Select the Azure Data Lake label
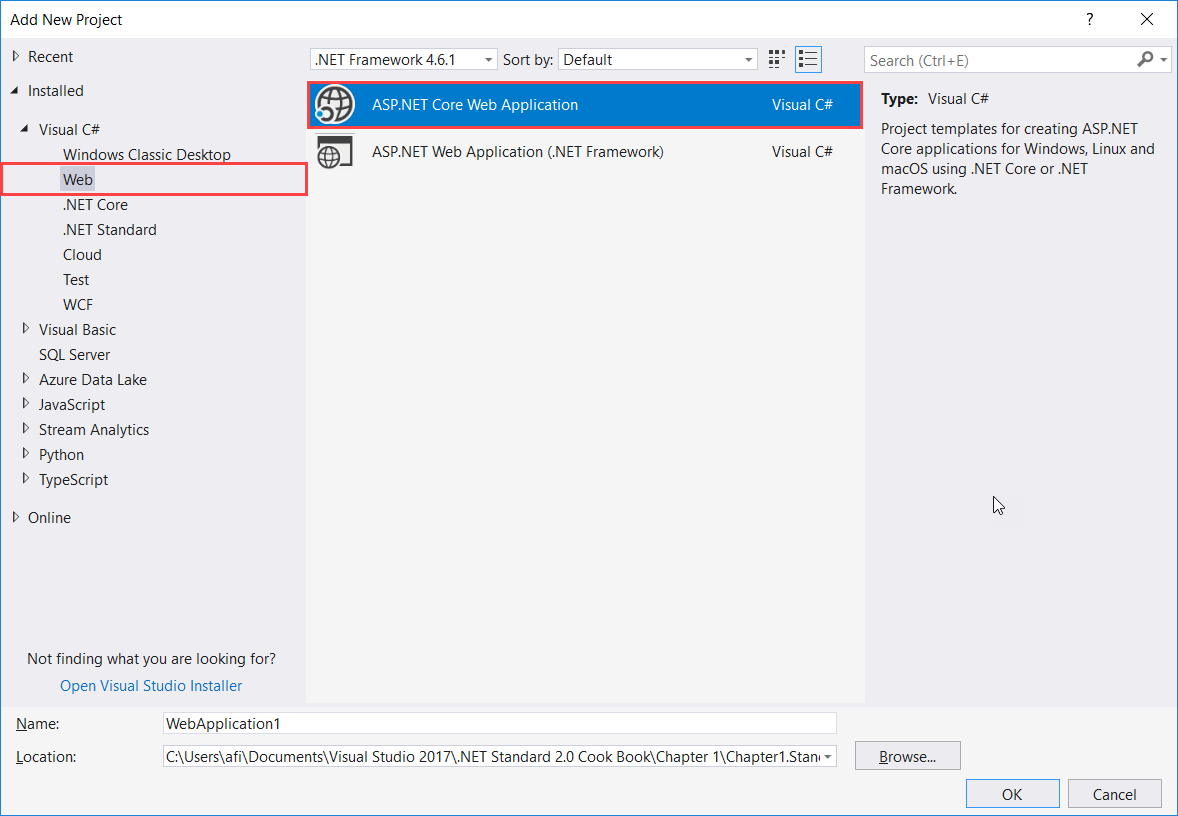Screen dimensions: 1178x816 93,379
